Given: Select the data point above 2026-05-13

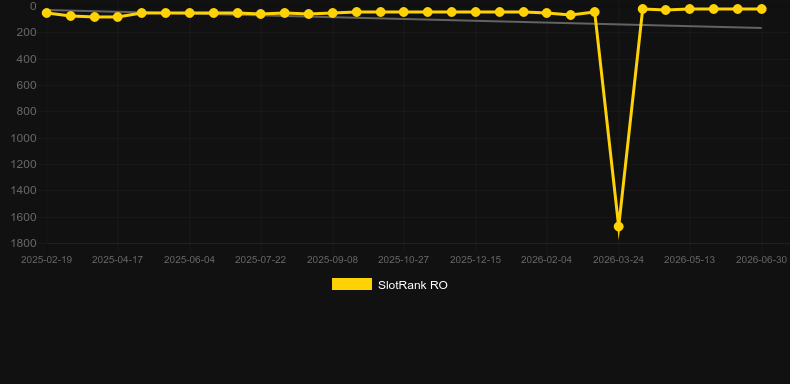Looking at the screenshot, I should click(690, 9).
